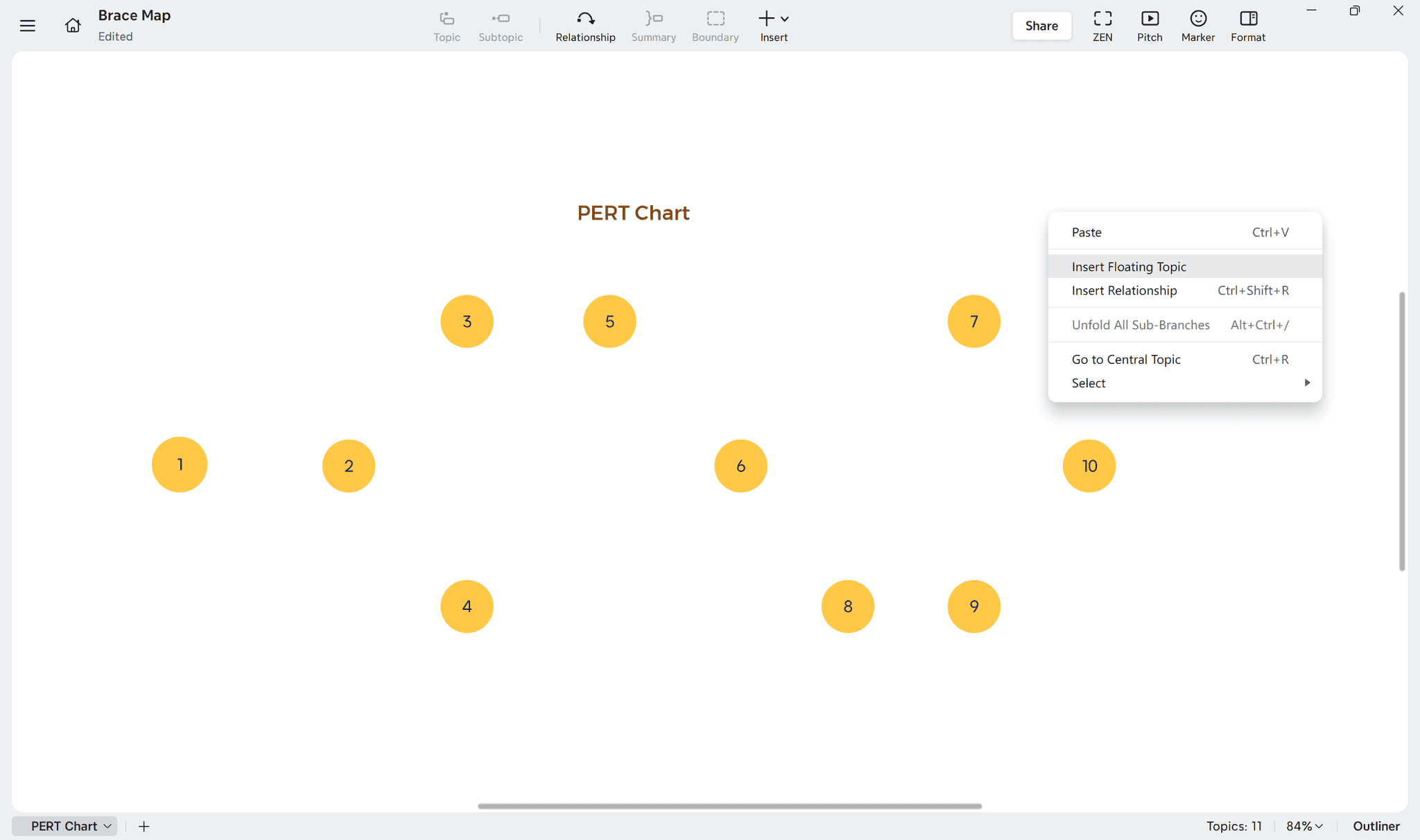
Task: Start a Pitch presentation
Action: click(1150, 26)
